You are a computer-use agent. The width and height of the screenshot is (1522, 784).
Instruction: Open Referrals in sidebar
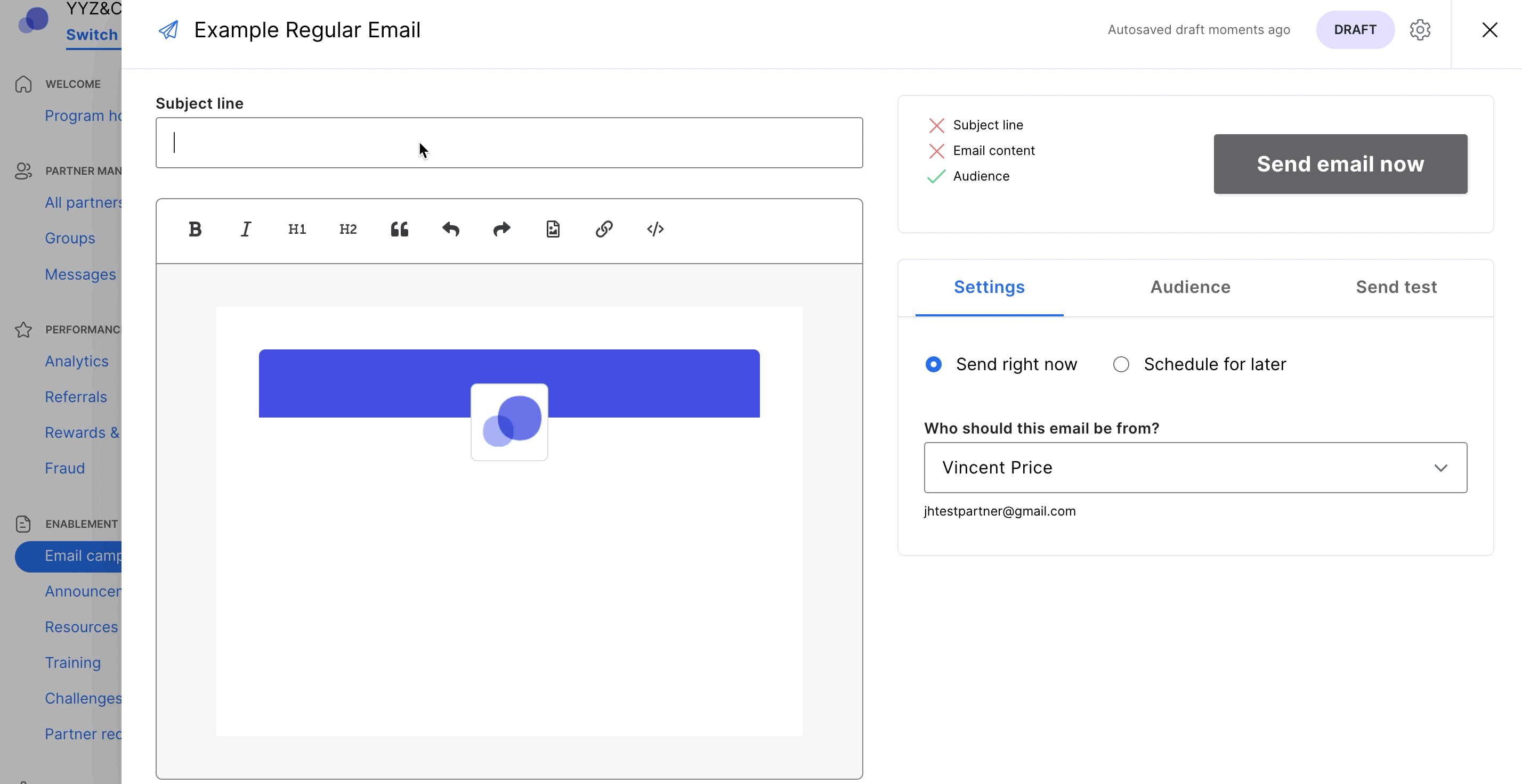point(76,397)
